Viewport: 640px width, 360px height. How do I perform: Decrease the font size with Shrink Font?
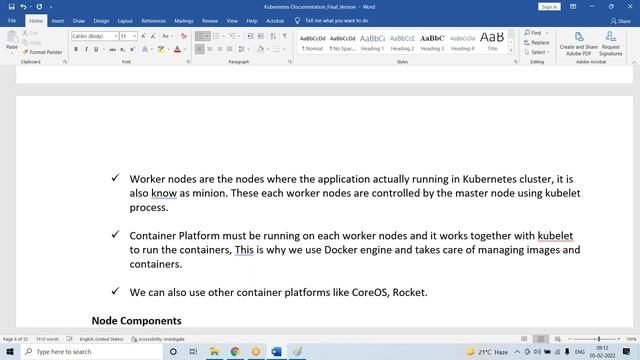153,36
